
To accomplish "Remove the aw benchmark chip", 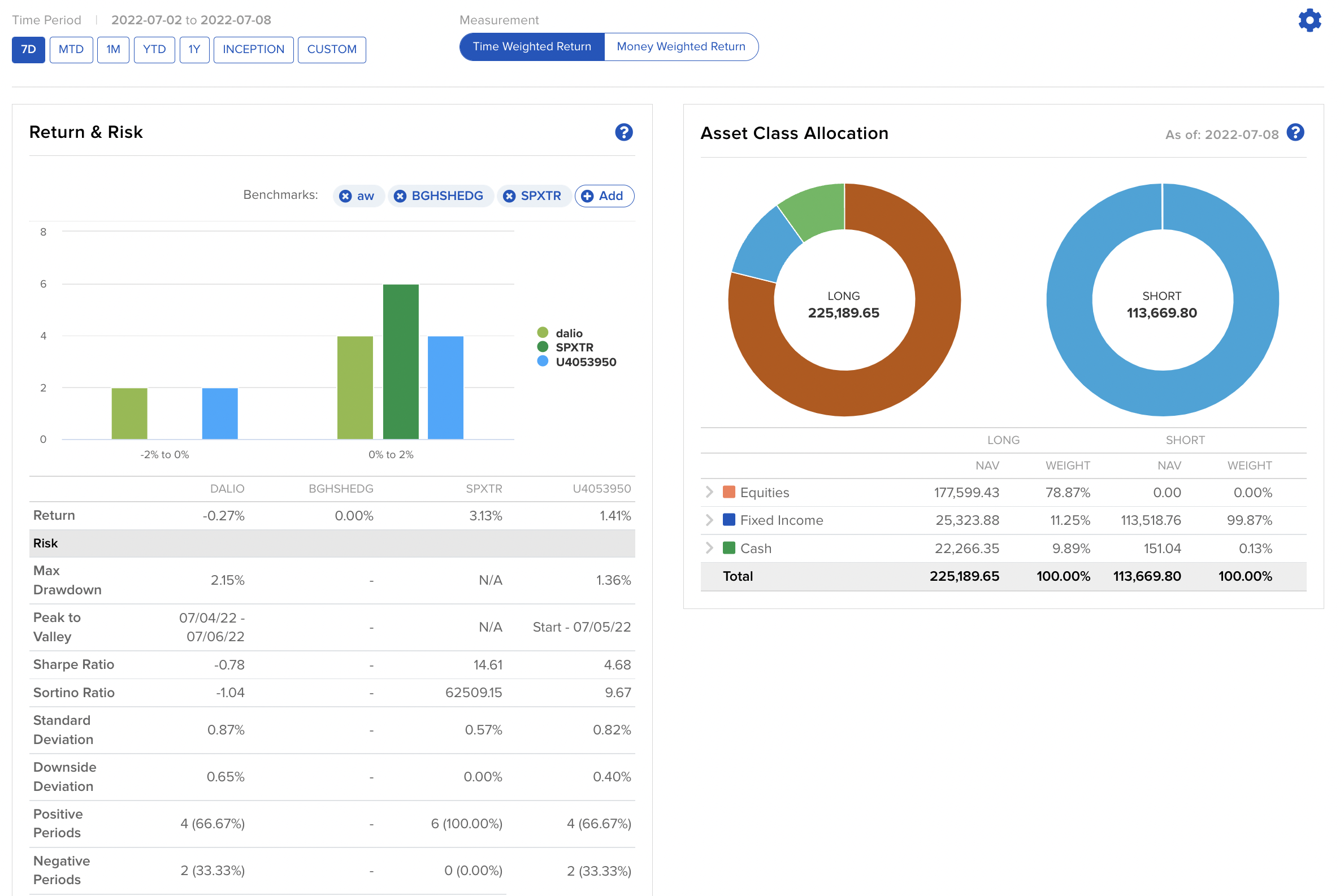I will pyautogui.click(x=345, y=197).
